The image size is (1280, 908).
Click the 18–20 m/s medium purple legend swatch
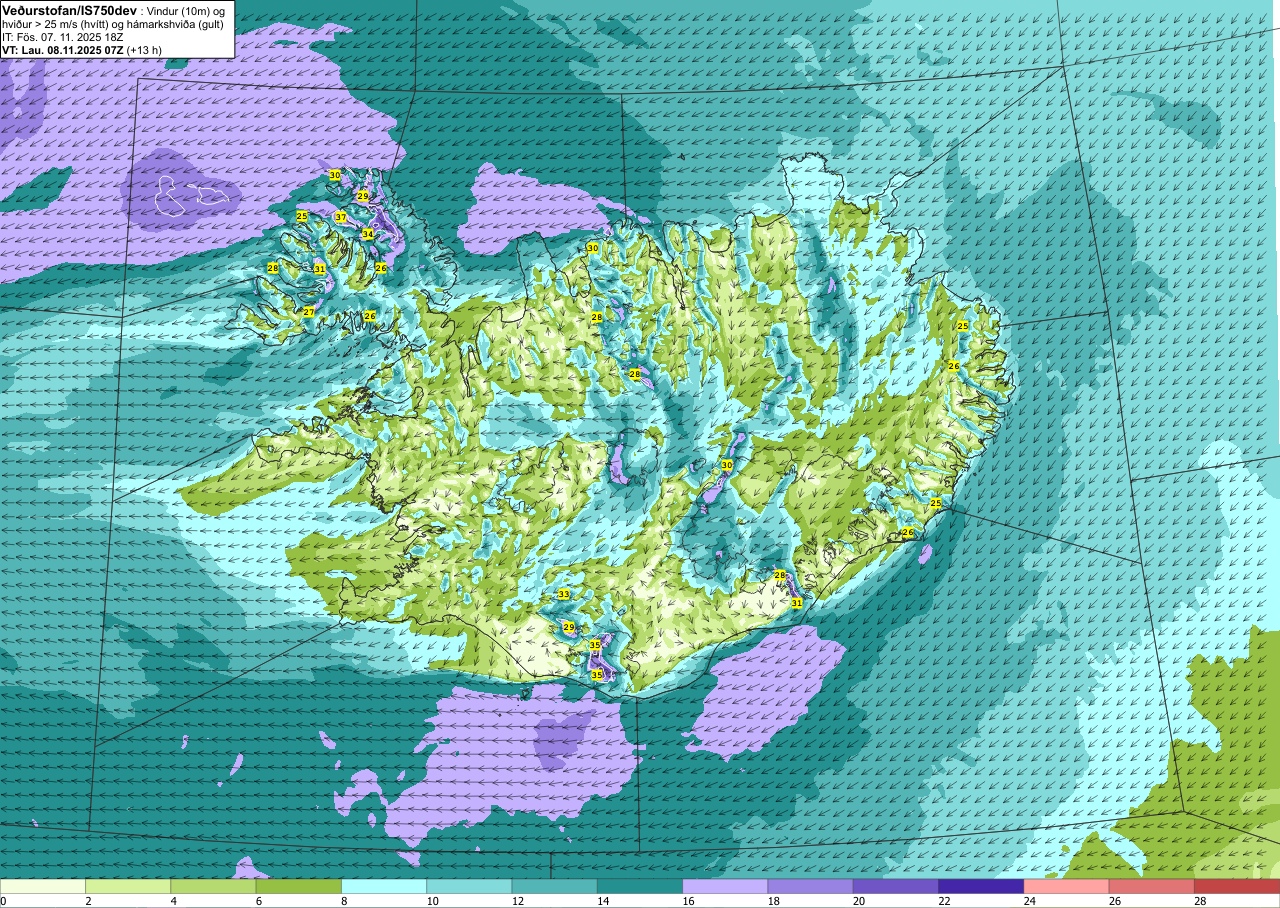point(810,886)
